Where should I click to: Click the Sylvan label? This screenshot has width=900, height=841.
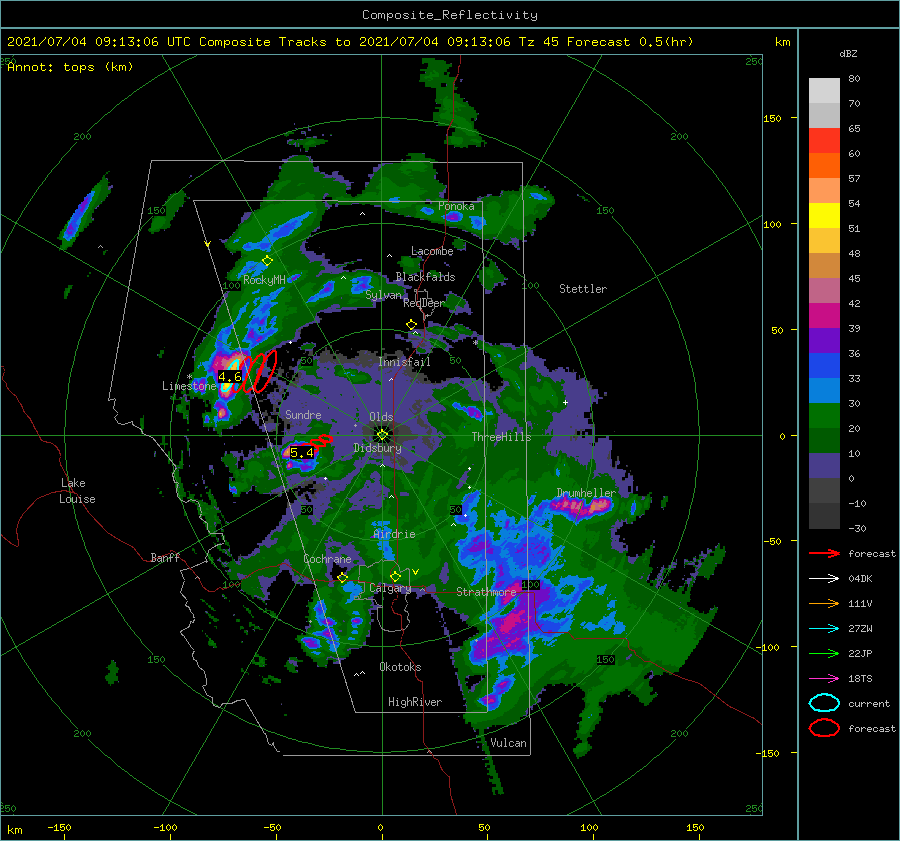tap(383, 295)
